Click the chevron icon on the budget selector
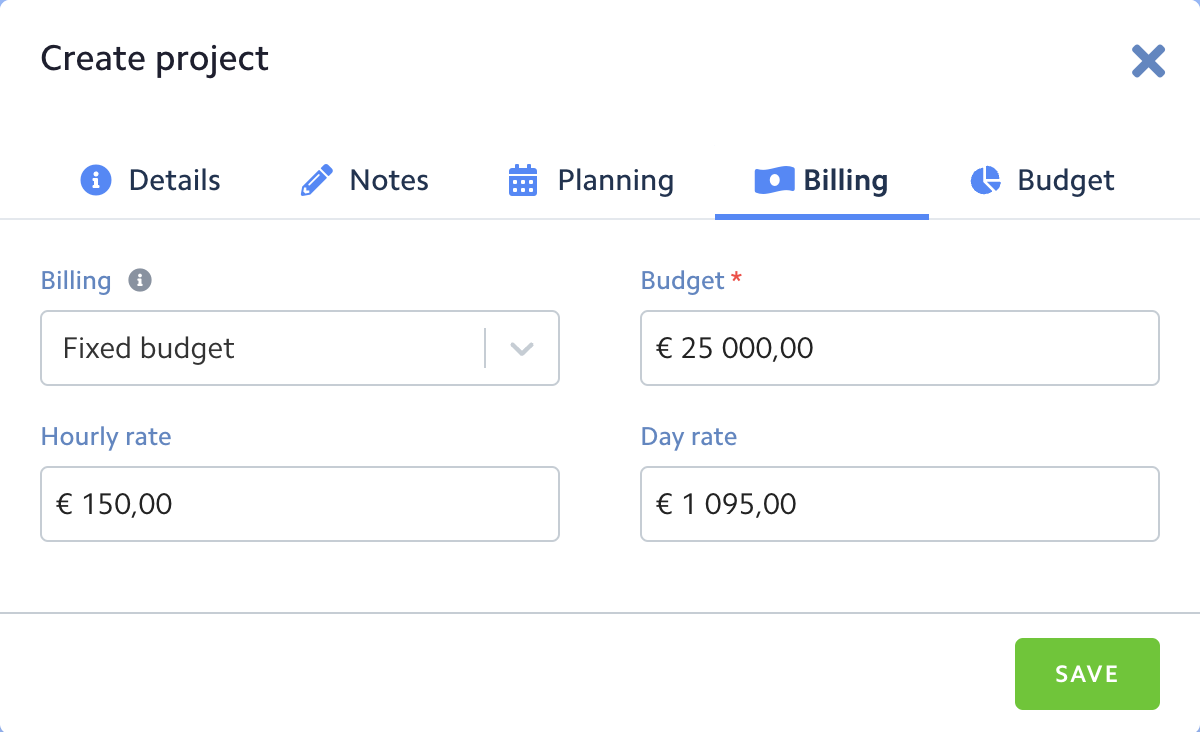Viewport: 1200px width, 732px height. point(521,348)
